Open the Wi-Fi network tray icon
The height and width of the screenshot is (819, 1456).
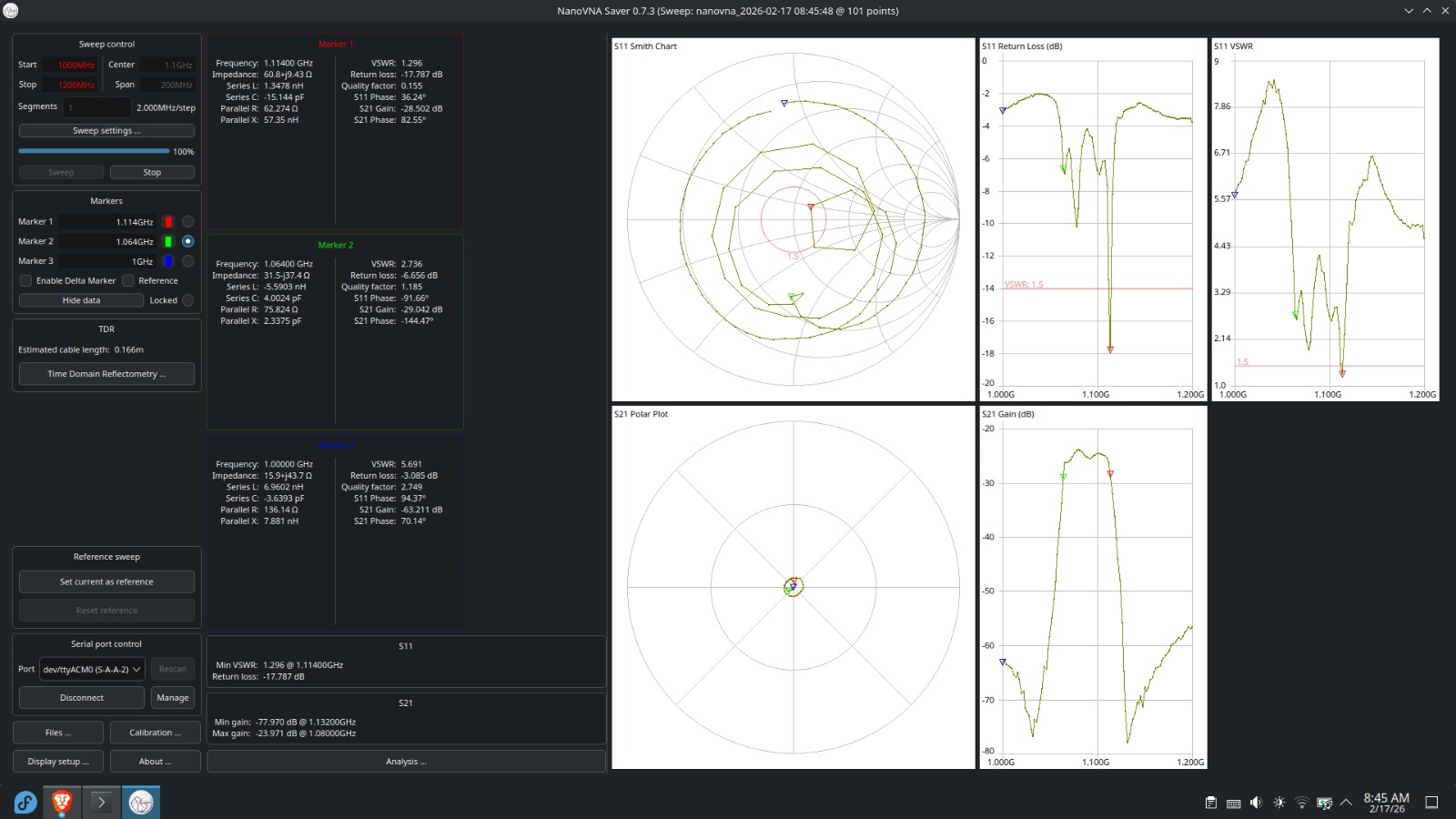[x=1301, y=803]
